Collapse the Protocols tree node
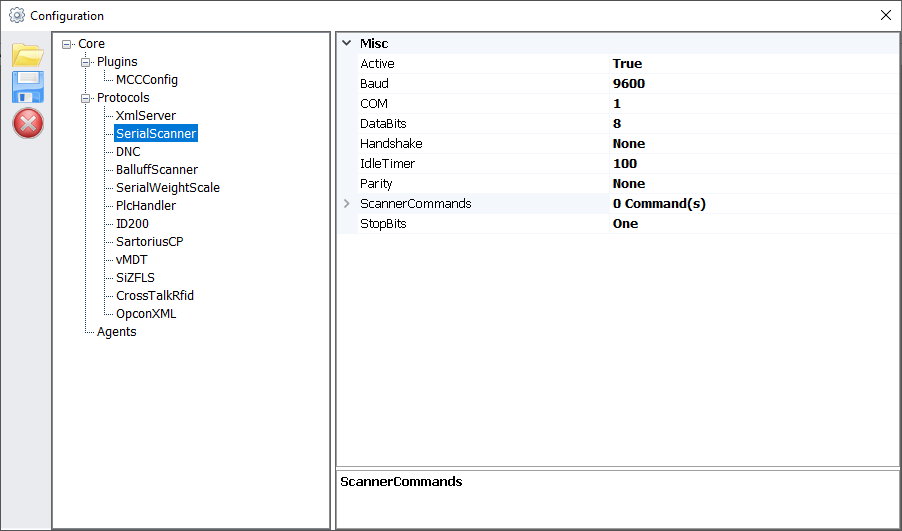Screen dimensions: 902x531 [86, 98]
